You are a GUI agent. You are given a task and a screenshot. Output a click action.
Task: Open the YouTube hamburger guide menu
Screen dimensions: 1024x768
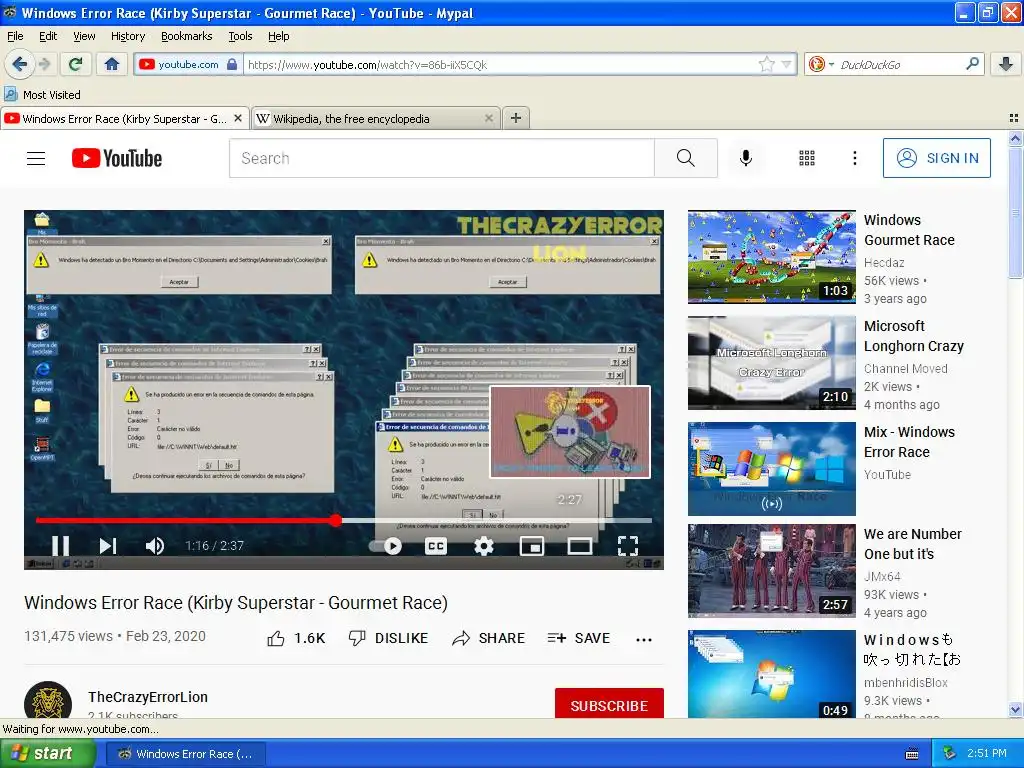click(36, 158)
